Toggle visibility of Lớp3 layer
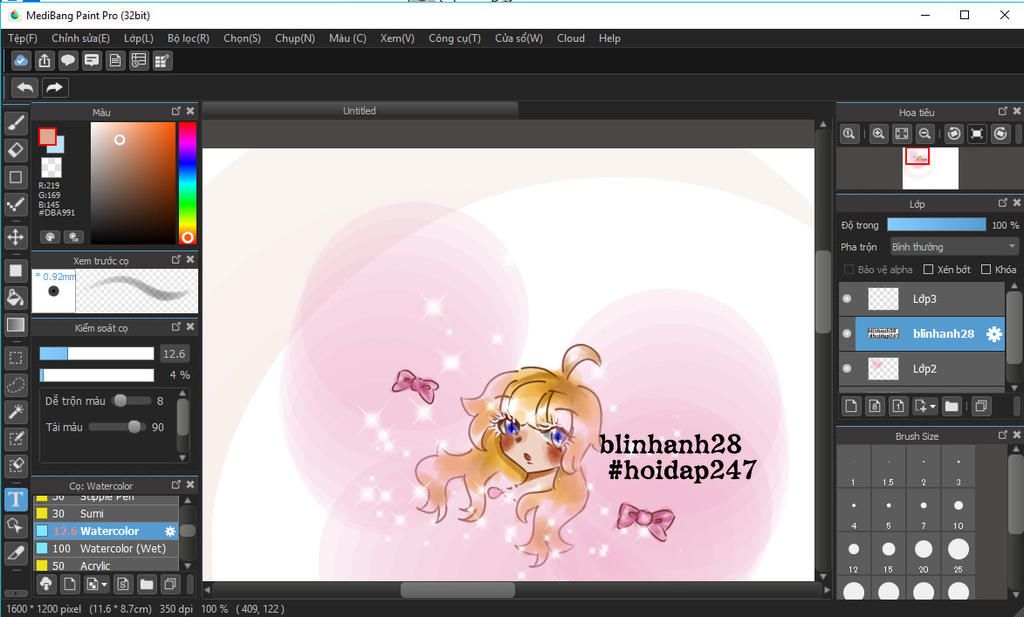 coord(847,298)
